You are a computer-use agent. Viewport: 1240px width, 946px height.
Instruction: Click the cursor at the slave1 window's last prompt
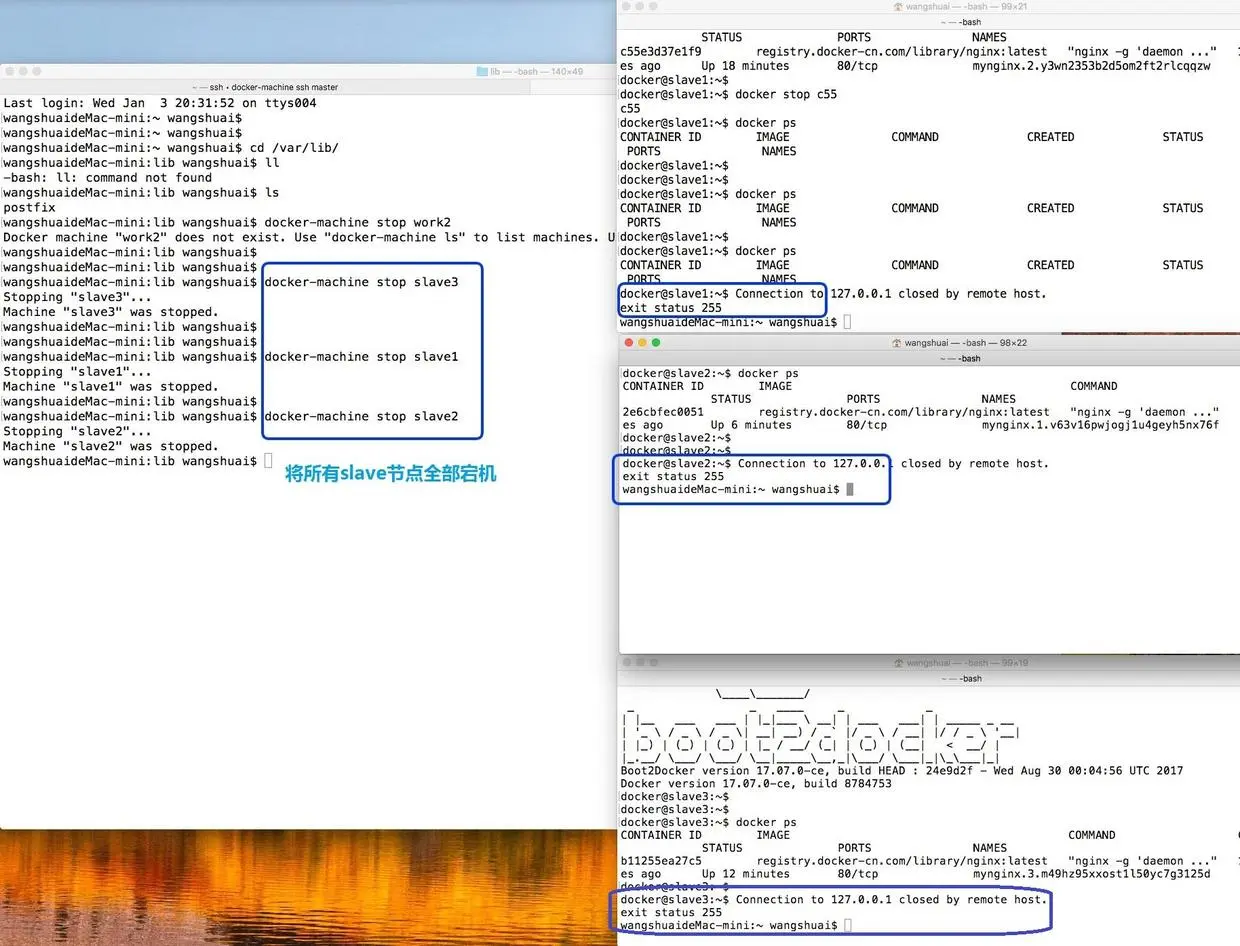847,322
